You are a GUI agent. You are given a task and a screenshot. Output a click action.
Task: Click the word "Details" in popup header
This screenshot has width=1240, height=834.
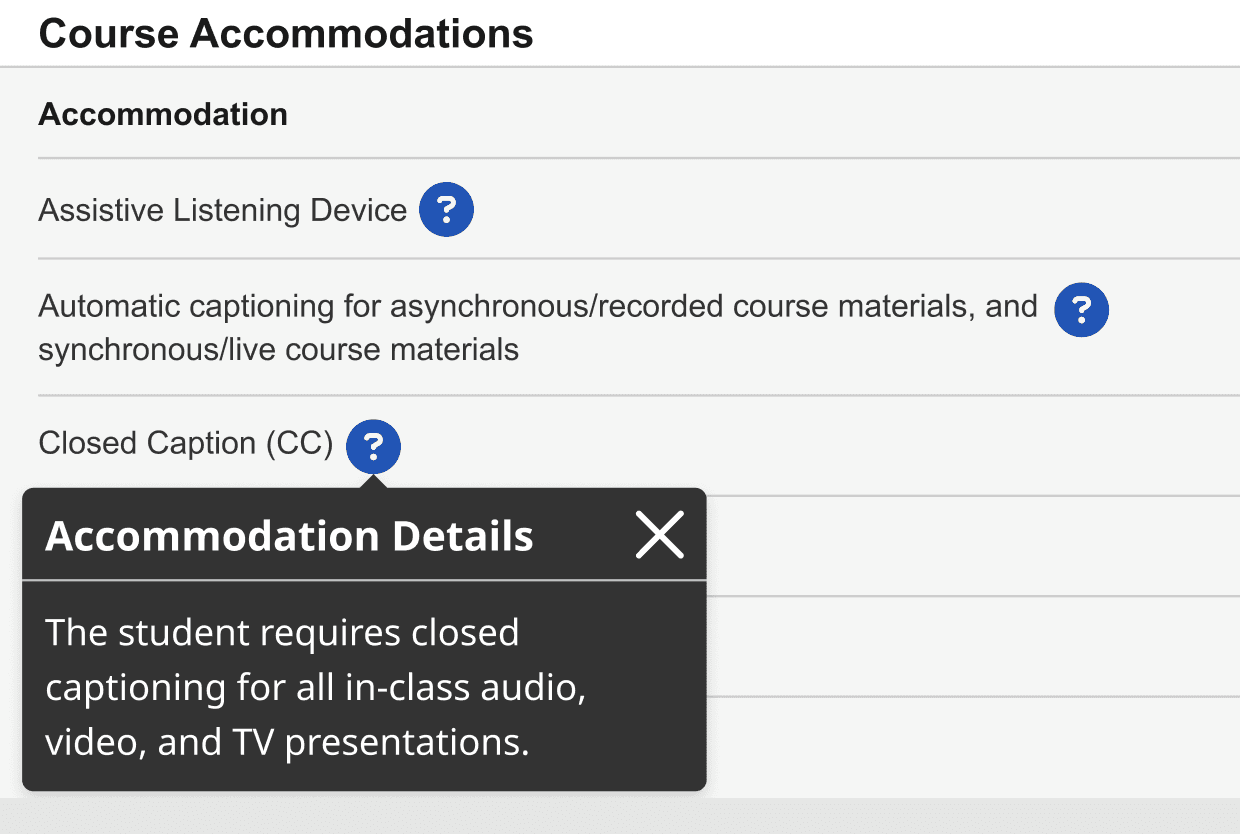point(463,536)
